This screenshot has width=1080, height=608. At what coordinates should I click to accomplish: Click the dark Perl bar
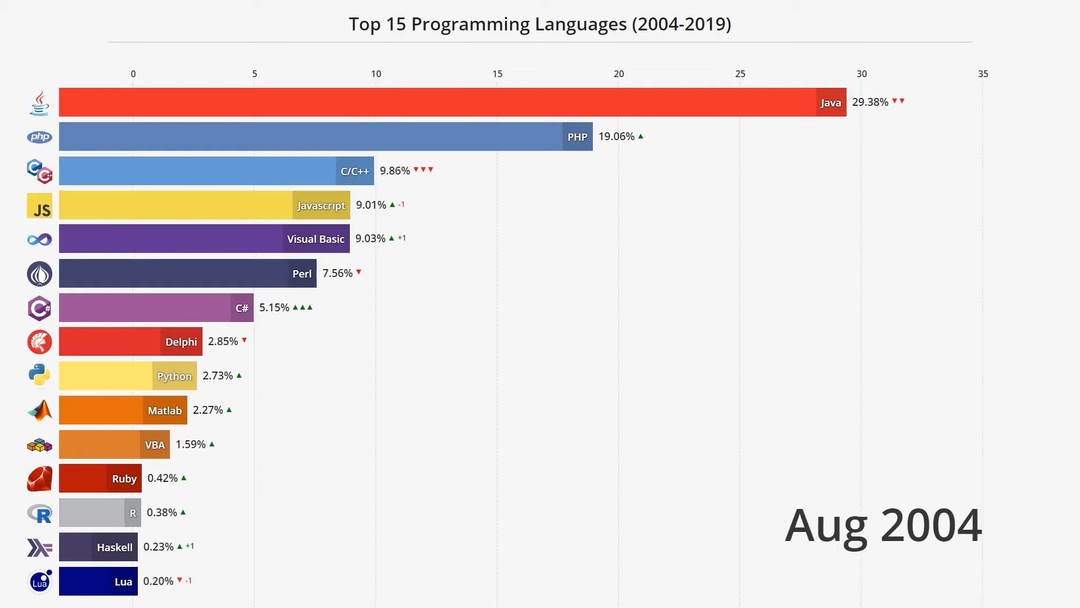point(188,273)
